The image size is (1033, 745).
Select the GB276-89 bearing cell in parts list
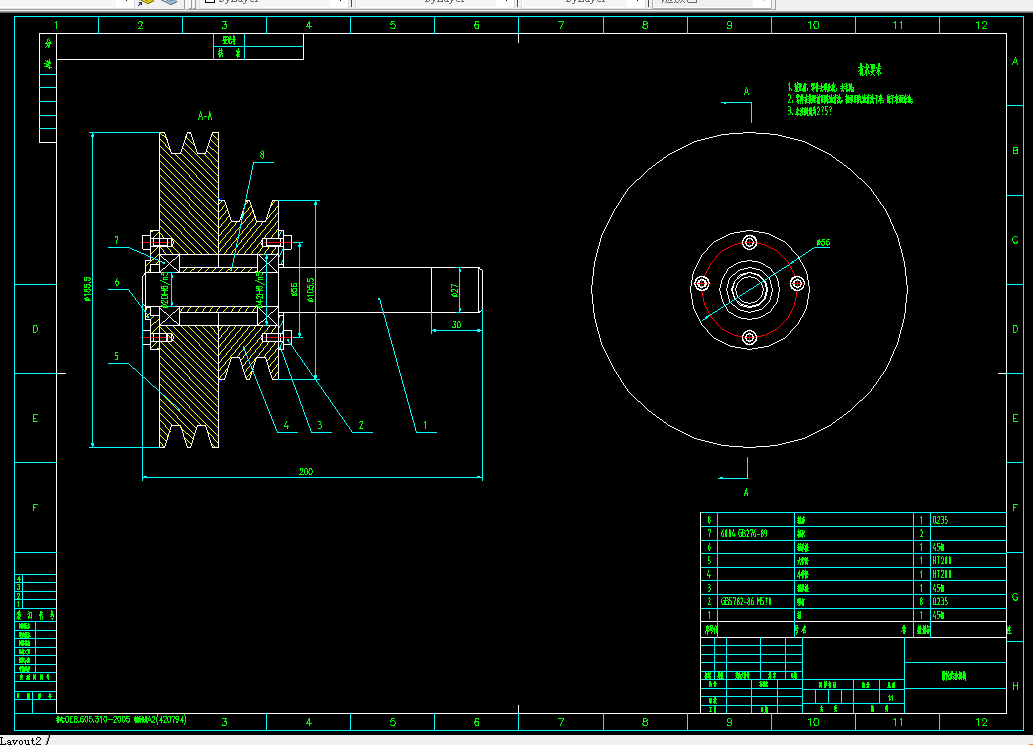click(744, 534)
